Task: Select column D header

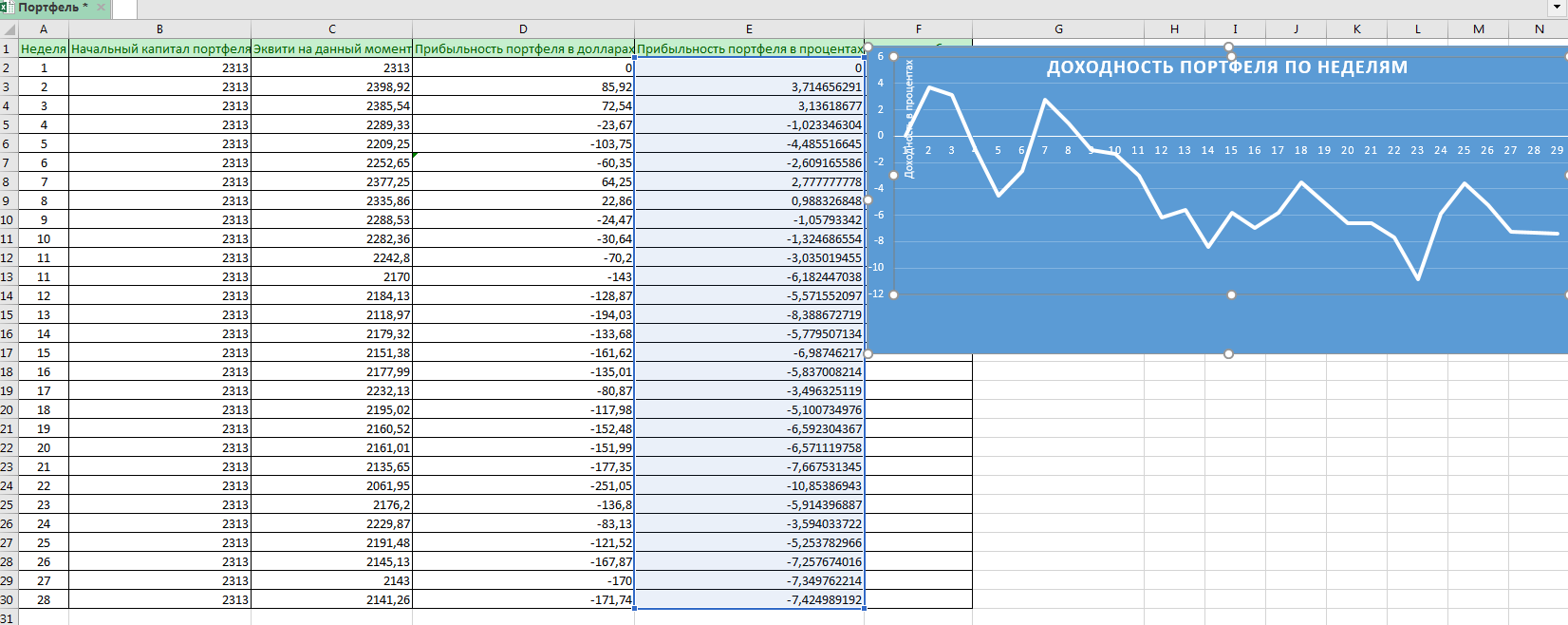Action: point(523,29)
